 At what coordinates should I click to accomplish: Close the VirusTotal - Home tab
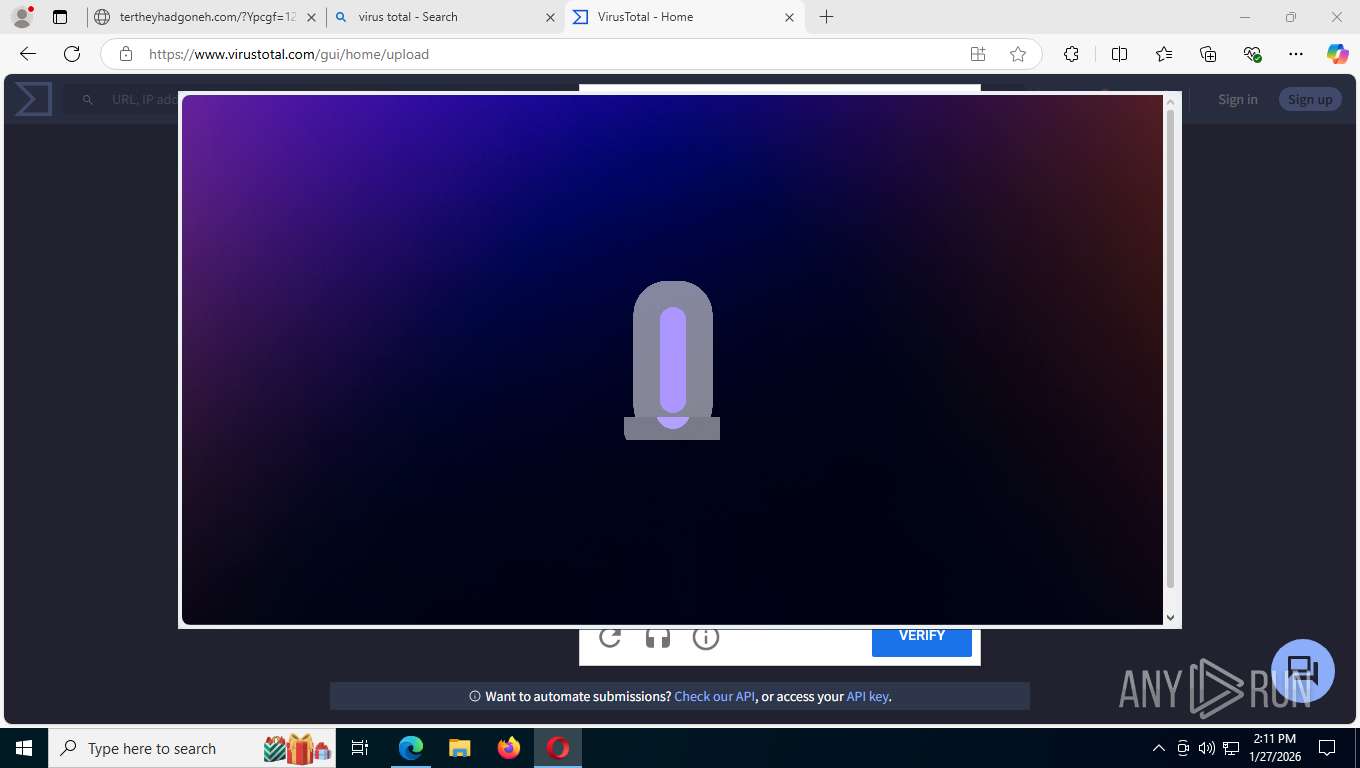pyautogui.click(x=790, y=17)
